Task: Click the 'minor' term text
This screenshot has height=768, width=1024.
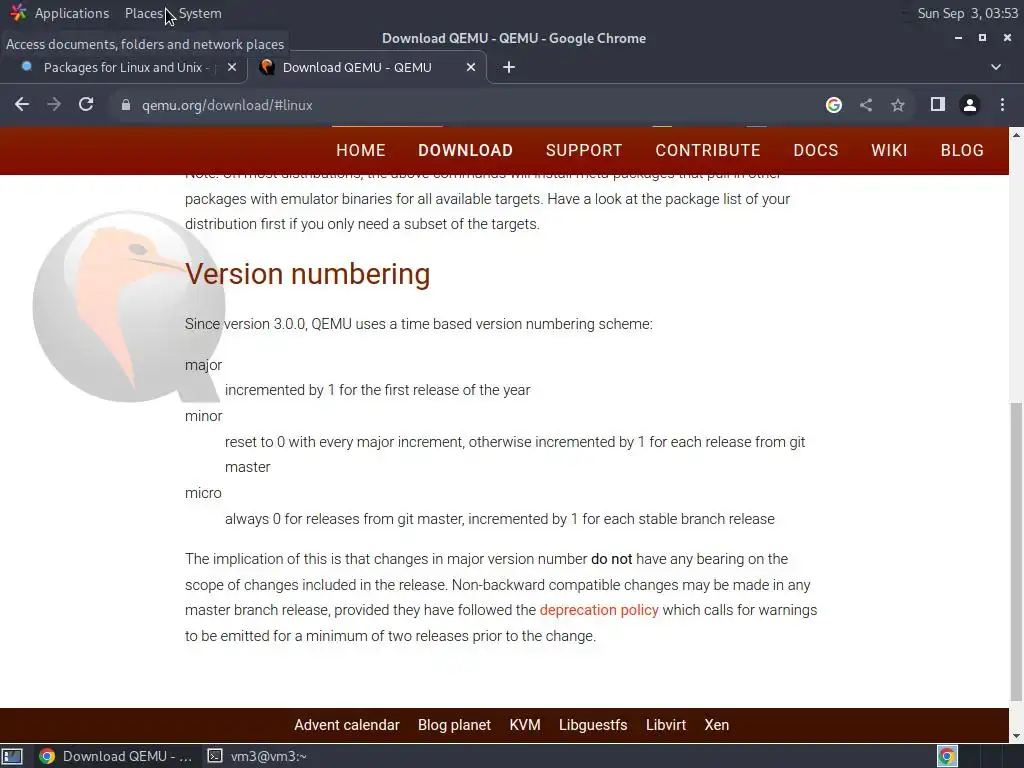Action: [203, 416]
